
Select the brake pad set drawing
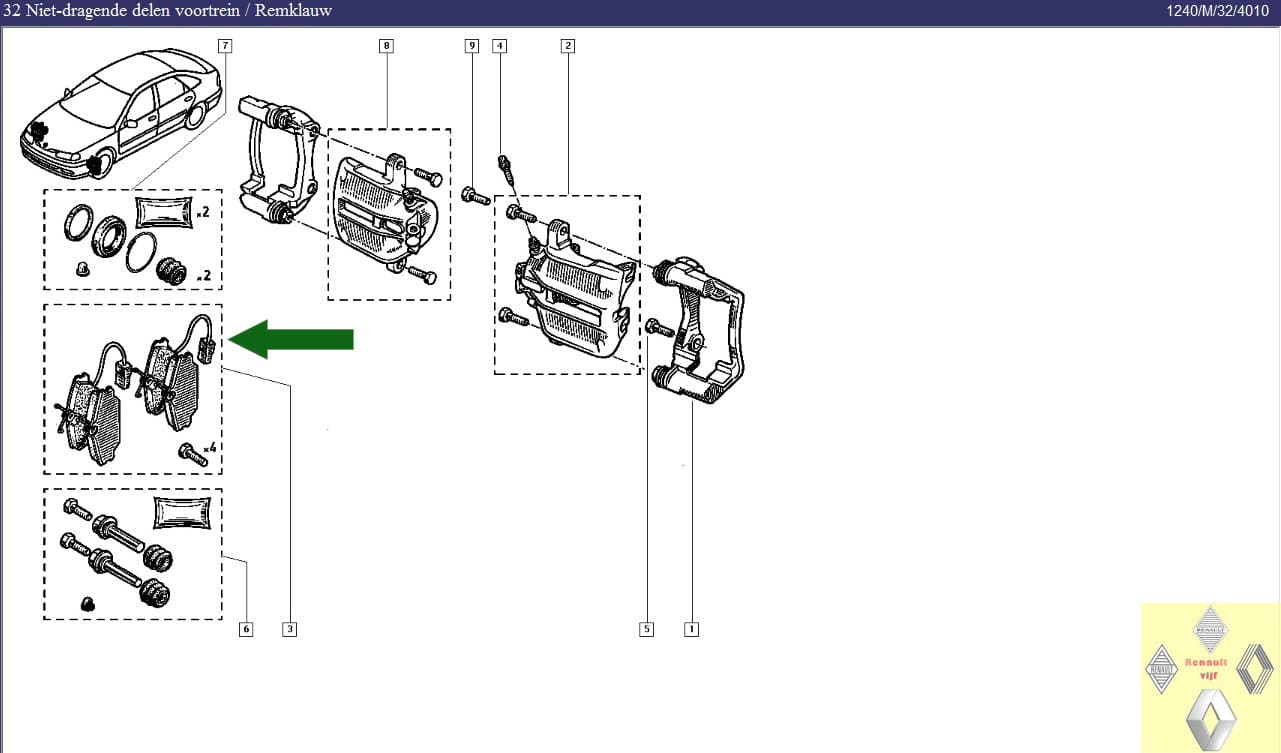tap(132, 390)
